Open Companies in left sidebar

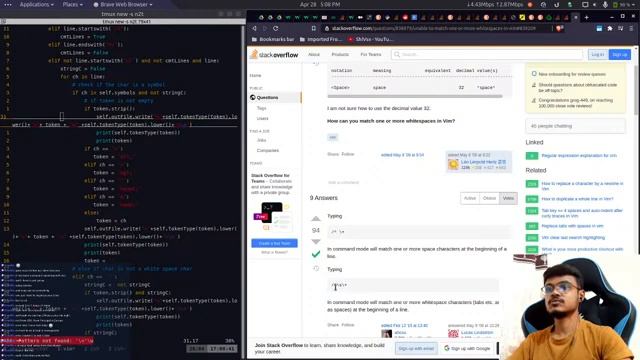pyautogui.click(x=268, y=150)
